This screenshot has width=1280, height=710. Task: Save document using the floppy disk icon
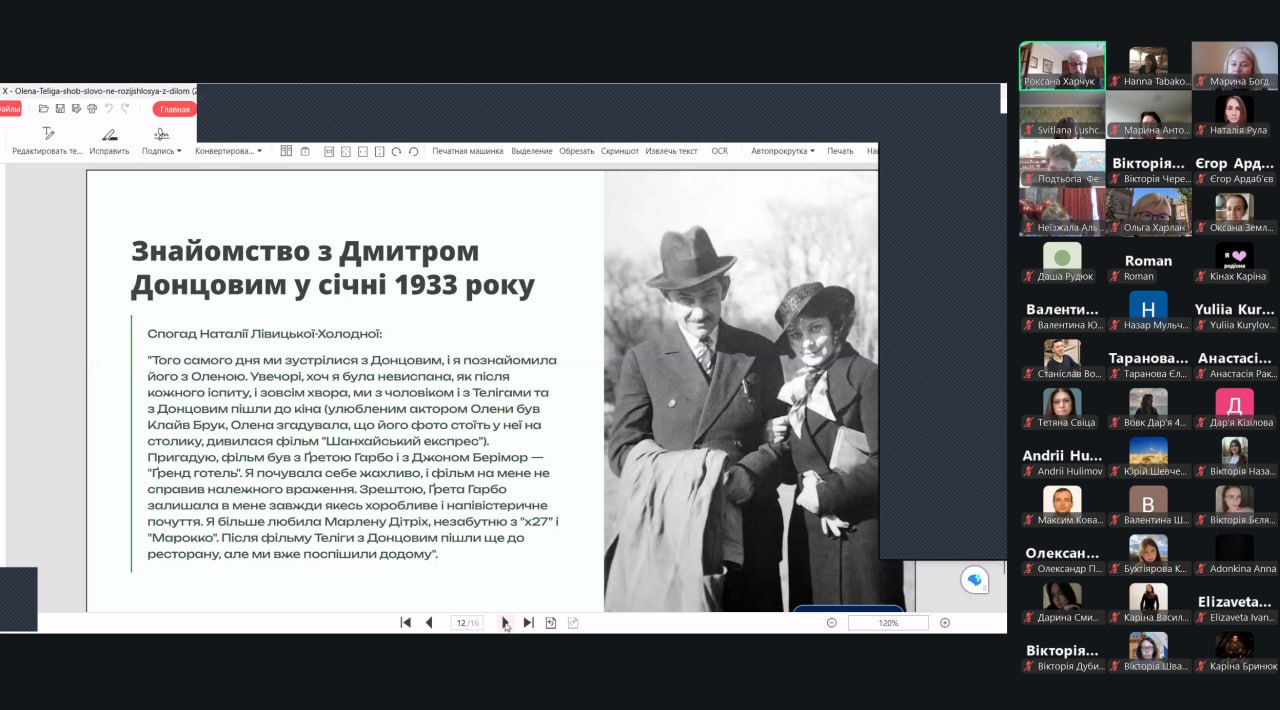[60, 109]
